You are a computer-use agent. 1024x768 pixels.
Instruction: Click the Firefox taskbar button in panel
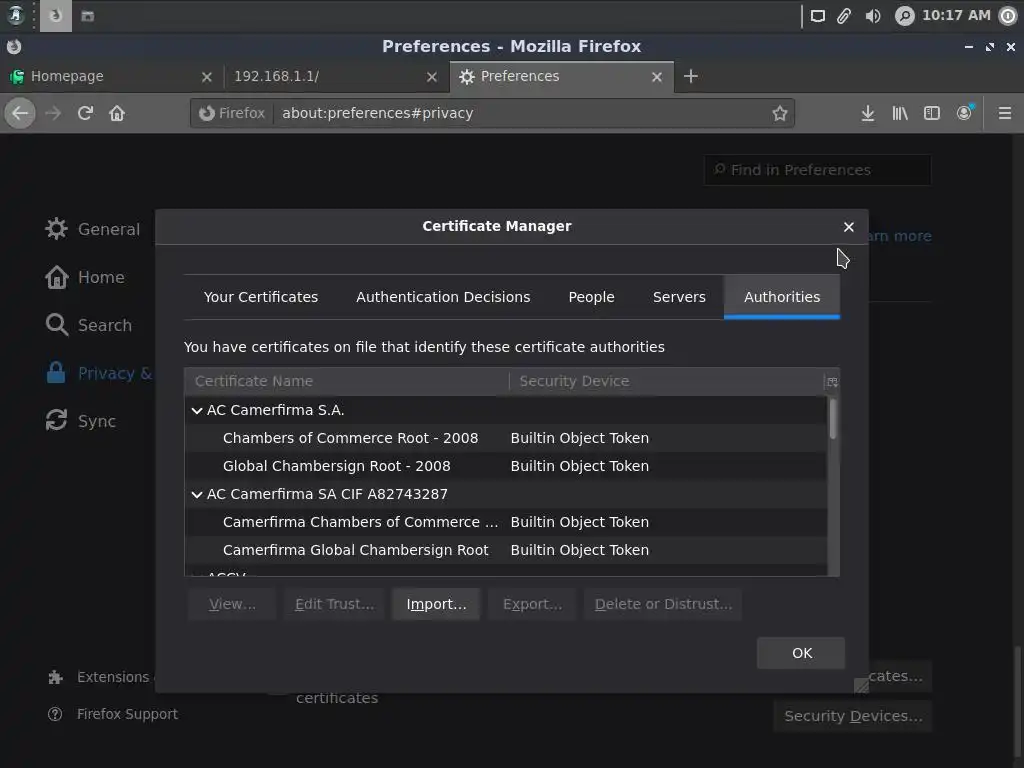click(x=56, y=16)
